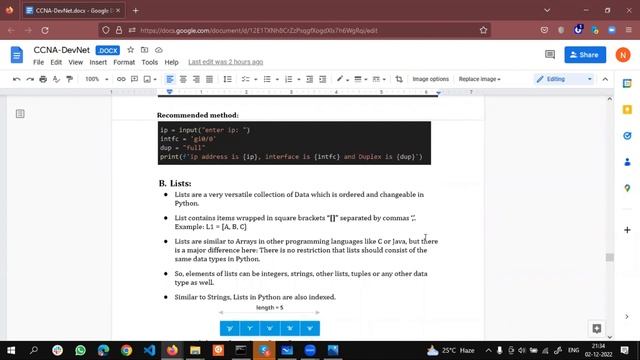Click the document vertical scrollbar thumb

coord(610,257)
